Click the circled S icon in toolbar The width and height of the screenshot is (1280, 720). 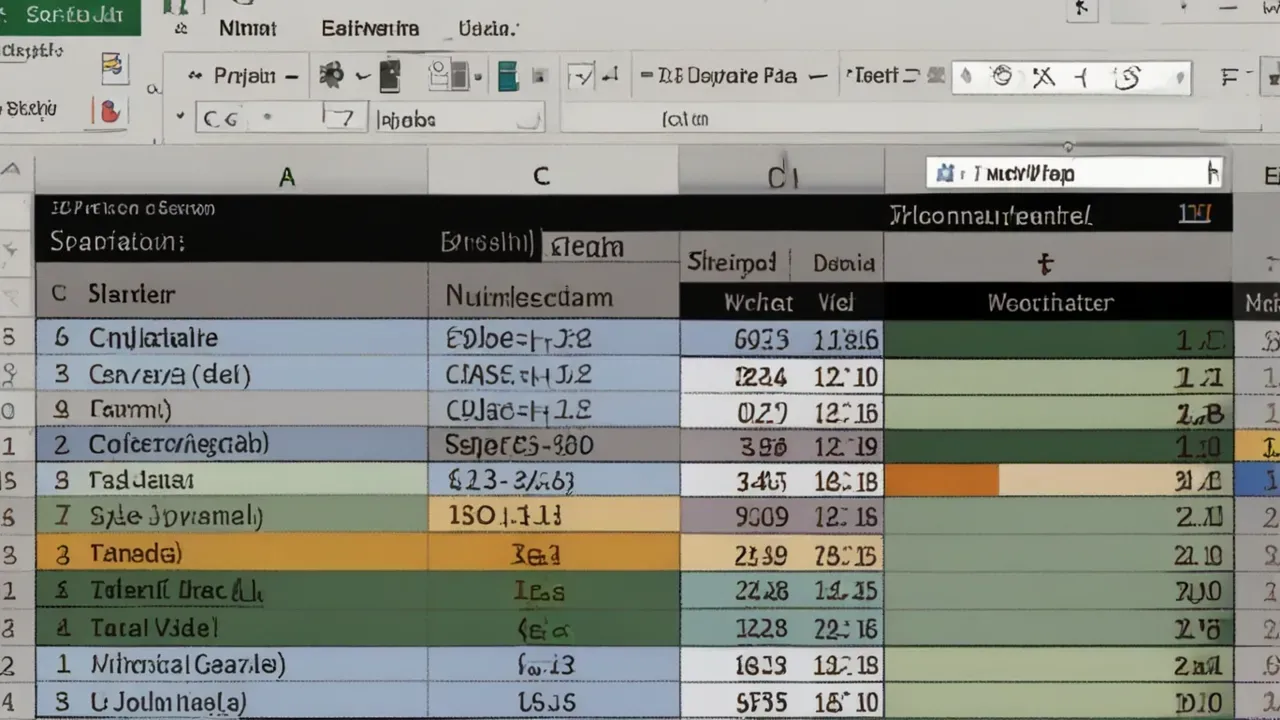(x=1127, y=77)
